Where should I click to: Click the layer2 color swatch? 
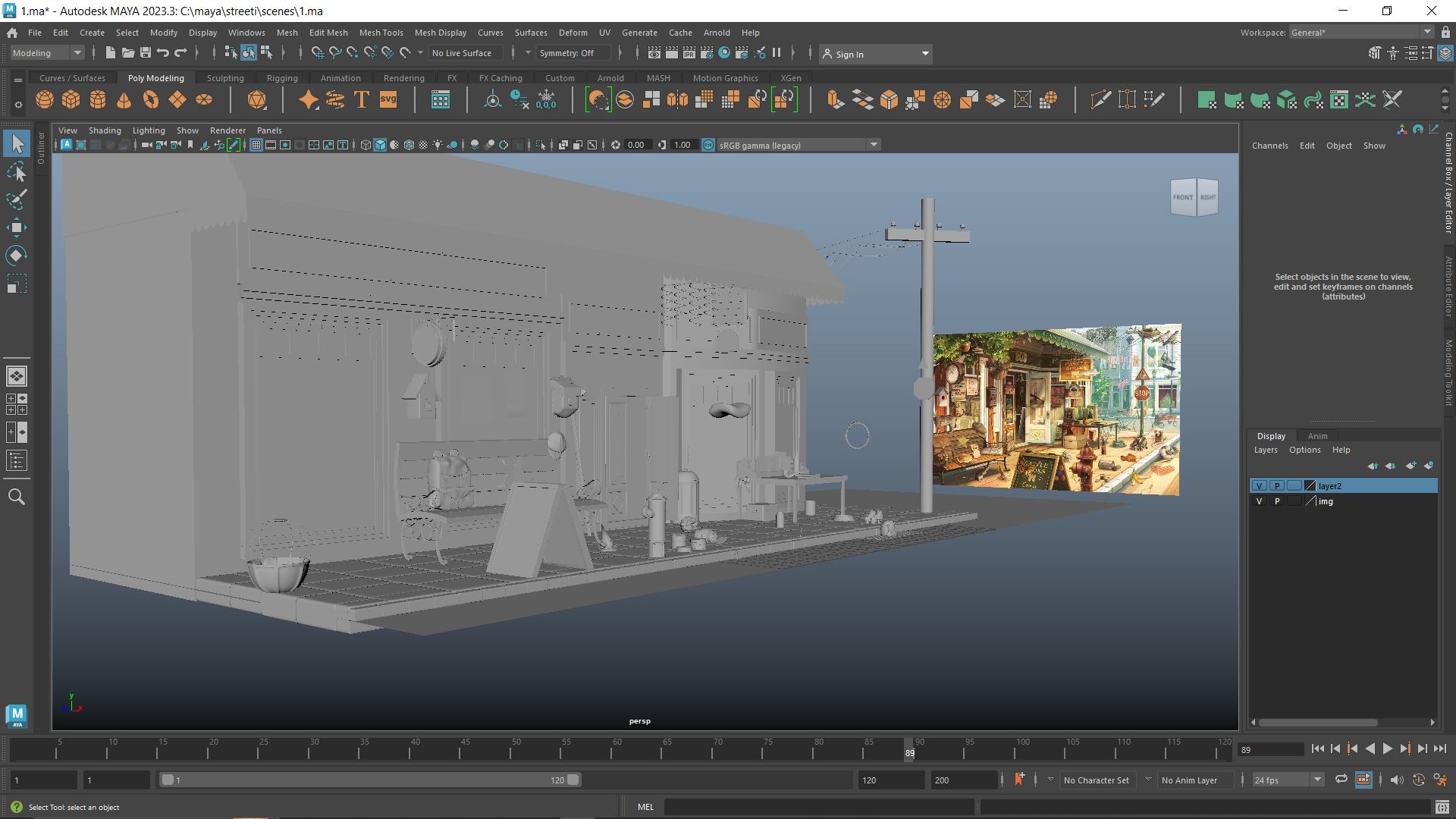[x=1310, y=485]
